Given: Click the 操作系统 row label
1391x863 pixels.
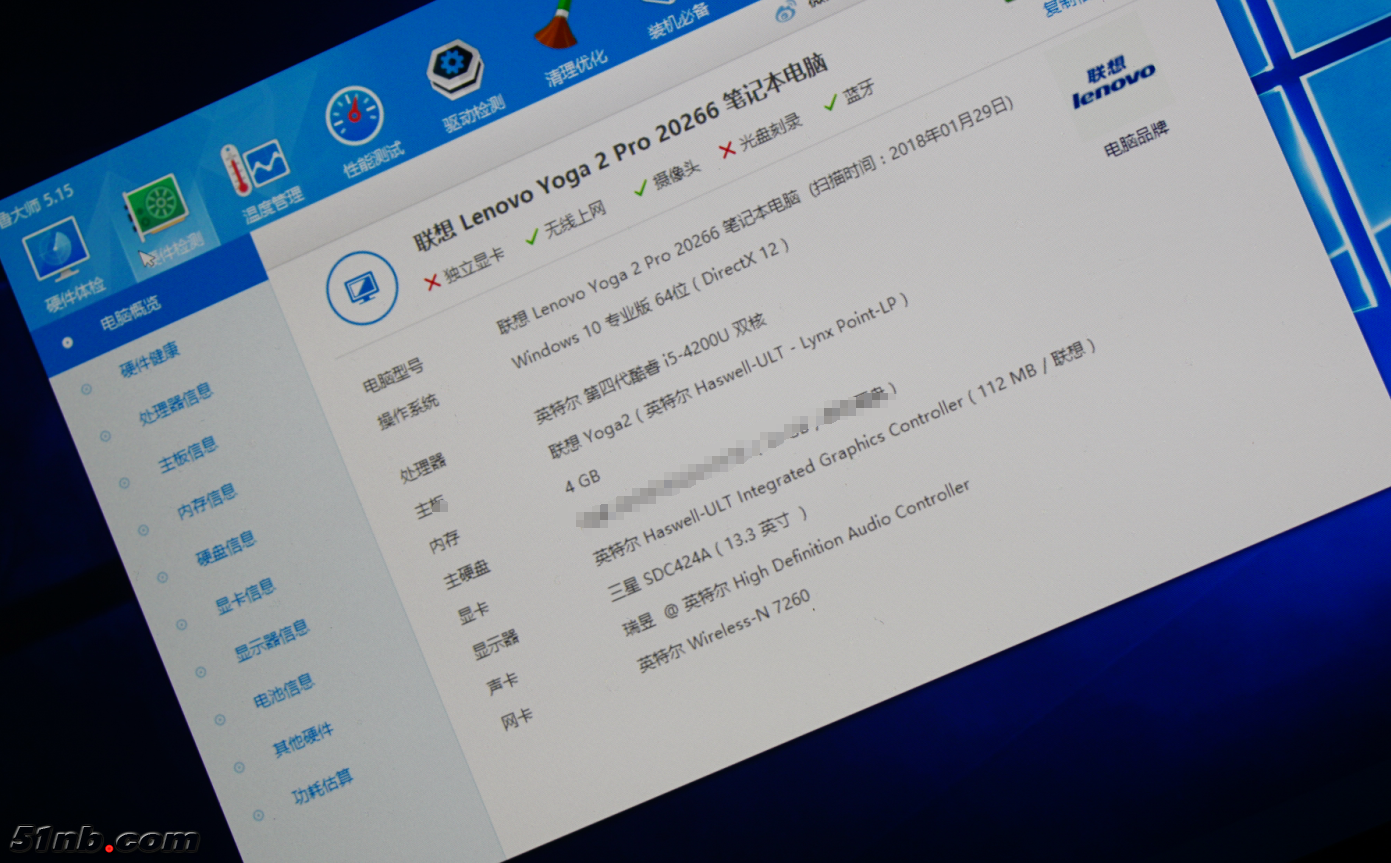Looking at the screenshot, I should pyautogui.click(x=408, y=411).
